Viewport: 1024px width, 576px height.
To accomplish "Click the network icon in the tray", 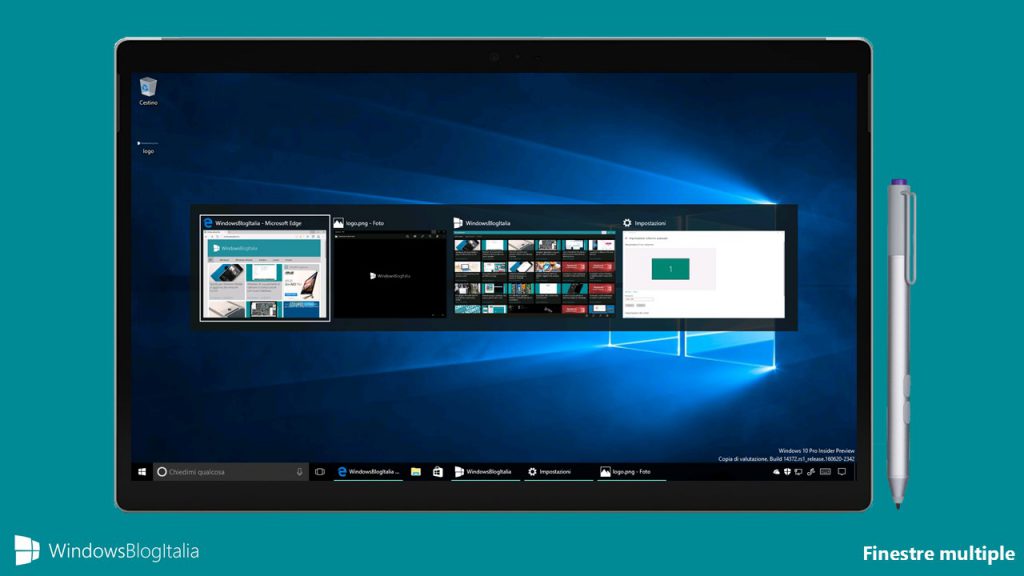I will (799, 472).
